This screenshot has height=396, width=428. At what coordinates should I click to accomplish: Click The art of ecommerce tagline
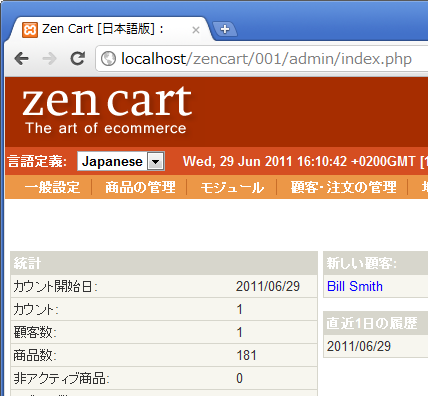[x=106, y=128]
